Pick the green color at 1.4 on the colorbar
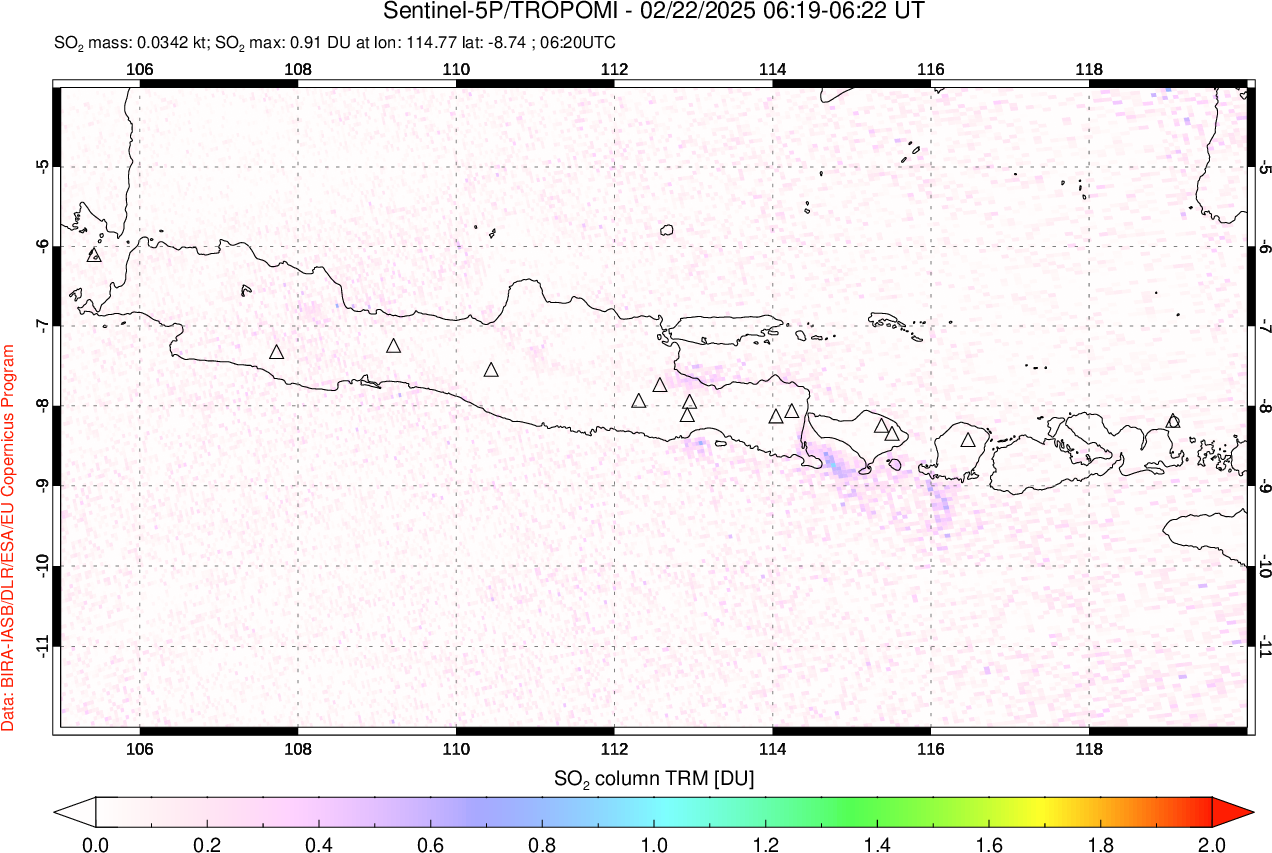 coord(877,811)
